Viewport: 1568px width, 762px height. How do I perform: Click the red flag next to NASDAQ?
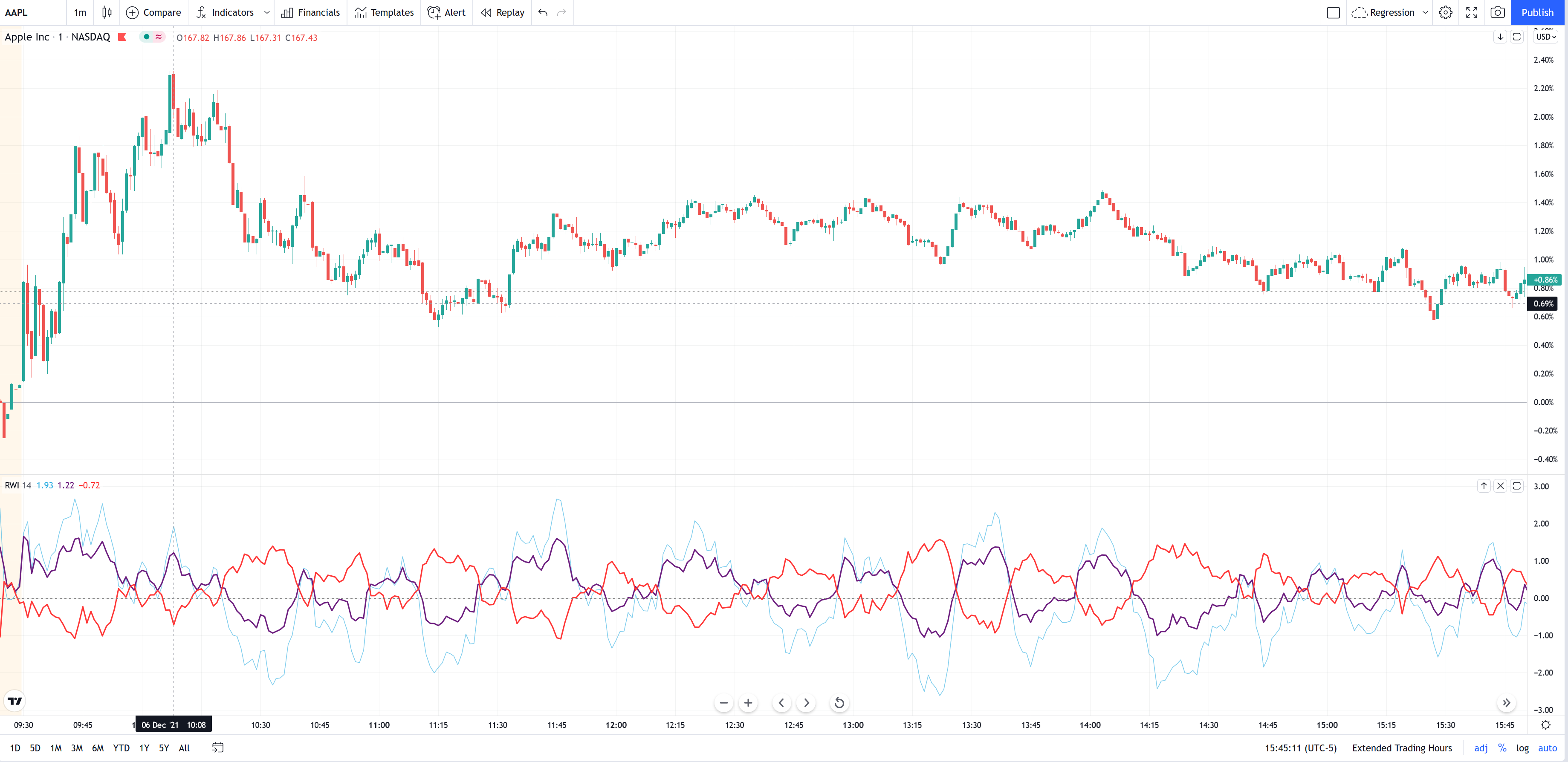pos(122,37)
